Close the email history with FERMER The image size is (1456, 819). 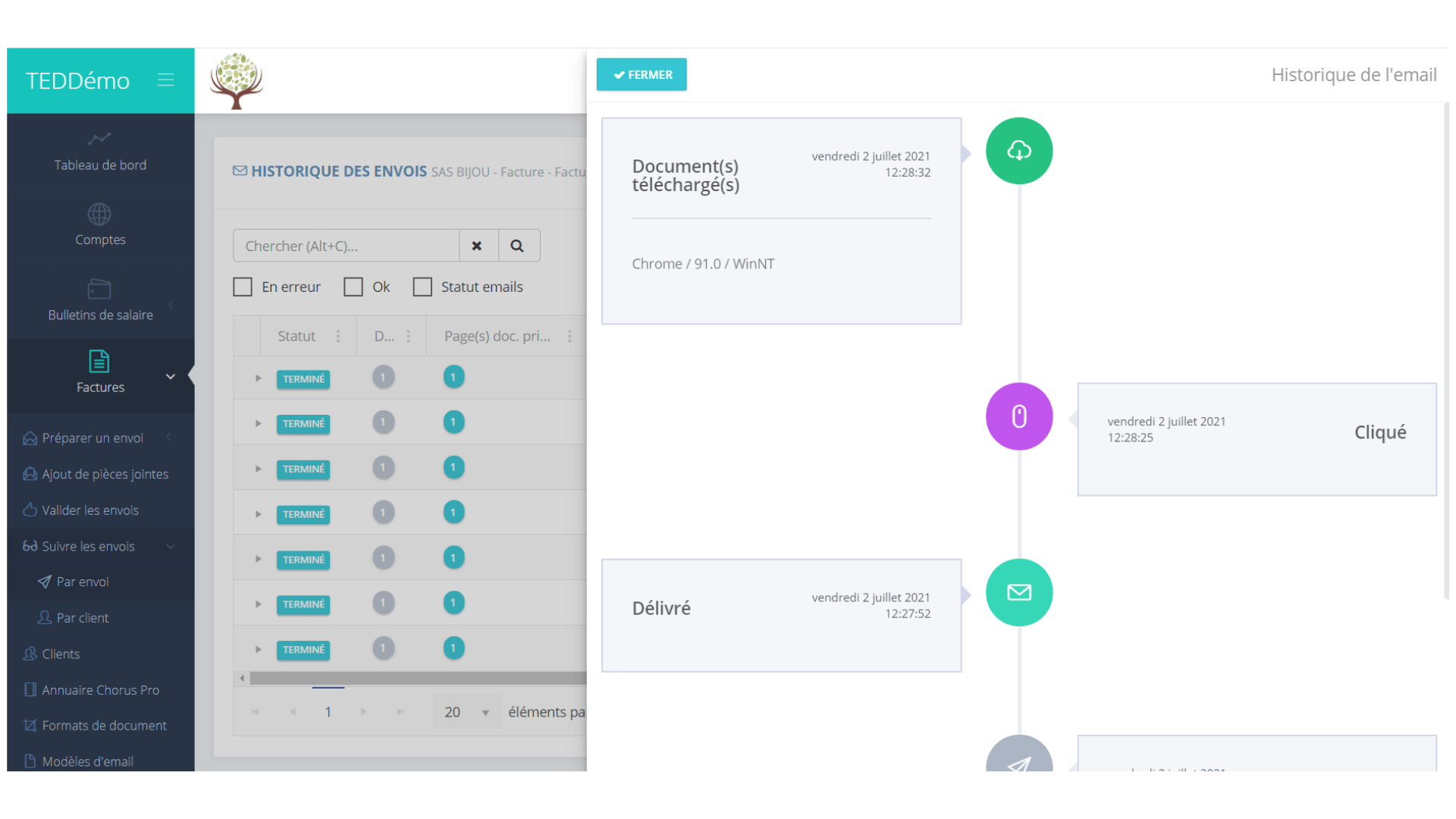click(642, 74)
